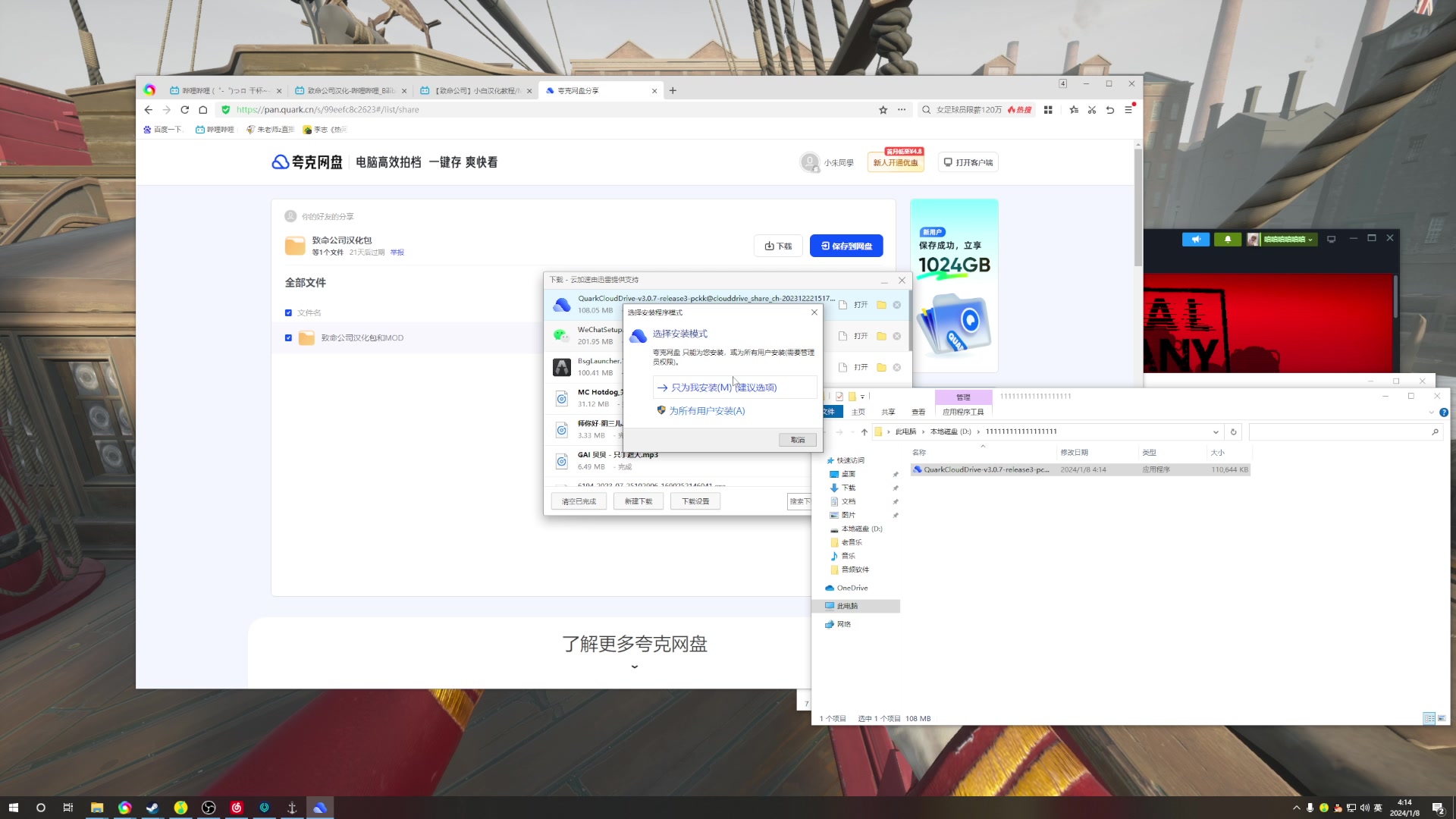
Task: Open browser hamburger main menu
Action: coord(1128,110)
